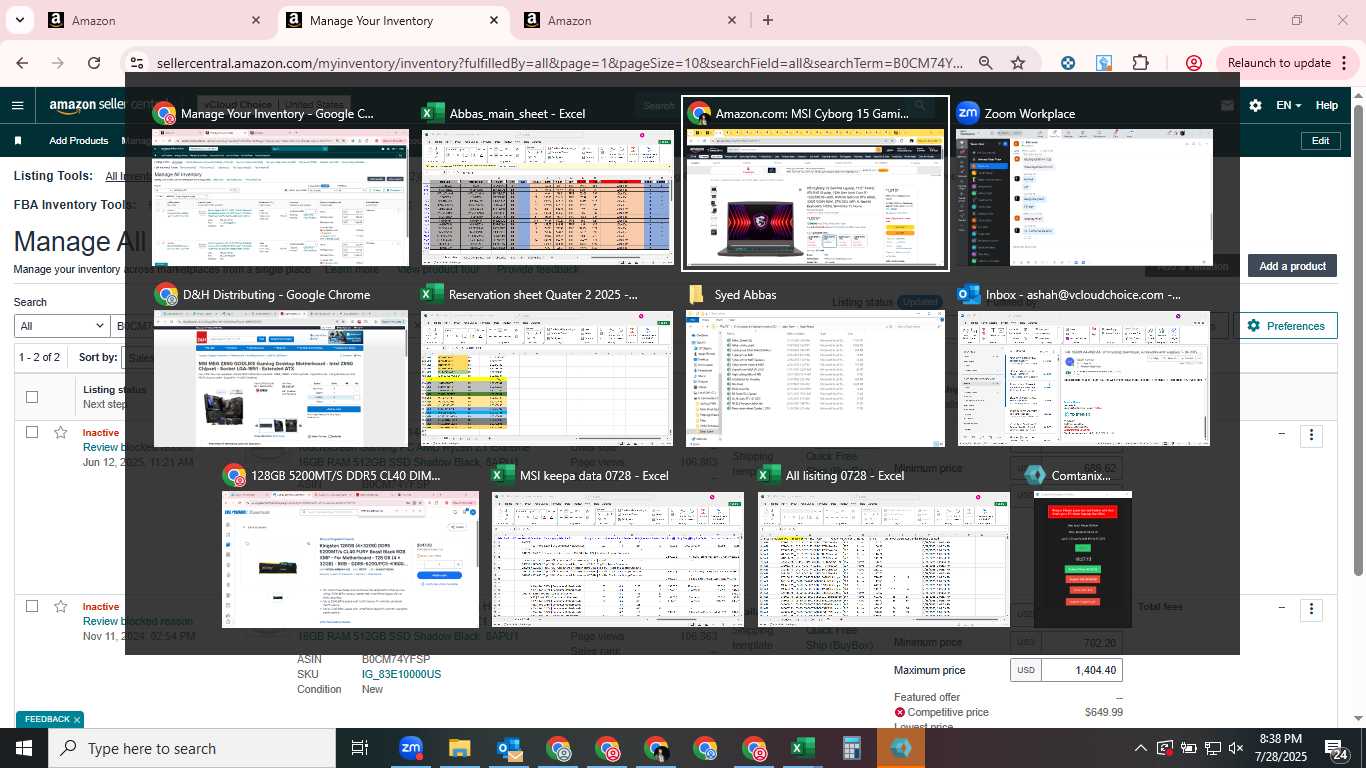Open the Preferences button

pos(1285,326)
